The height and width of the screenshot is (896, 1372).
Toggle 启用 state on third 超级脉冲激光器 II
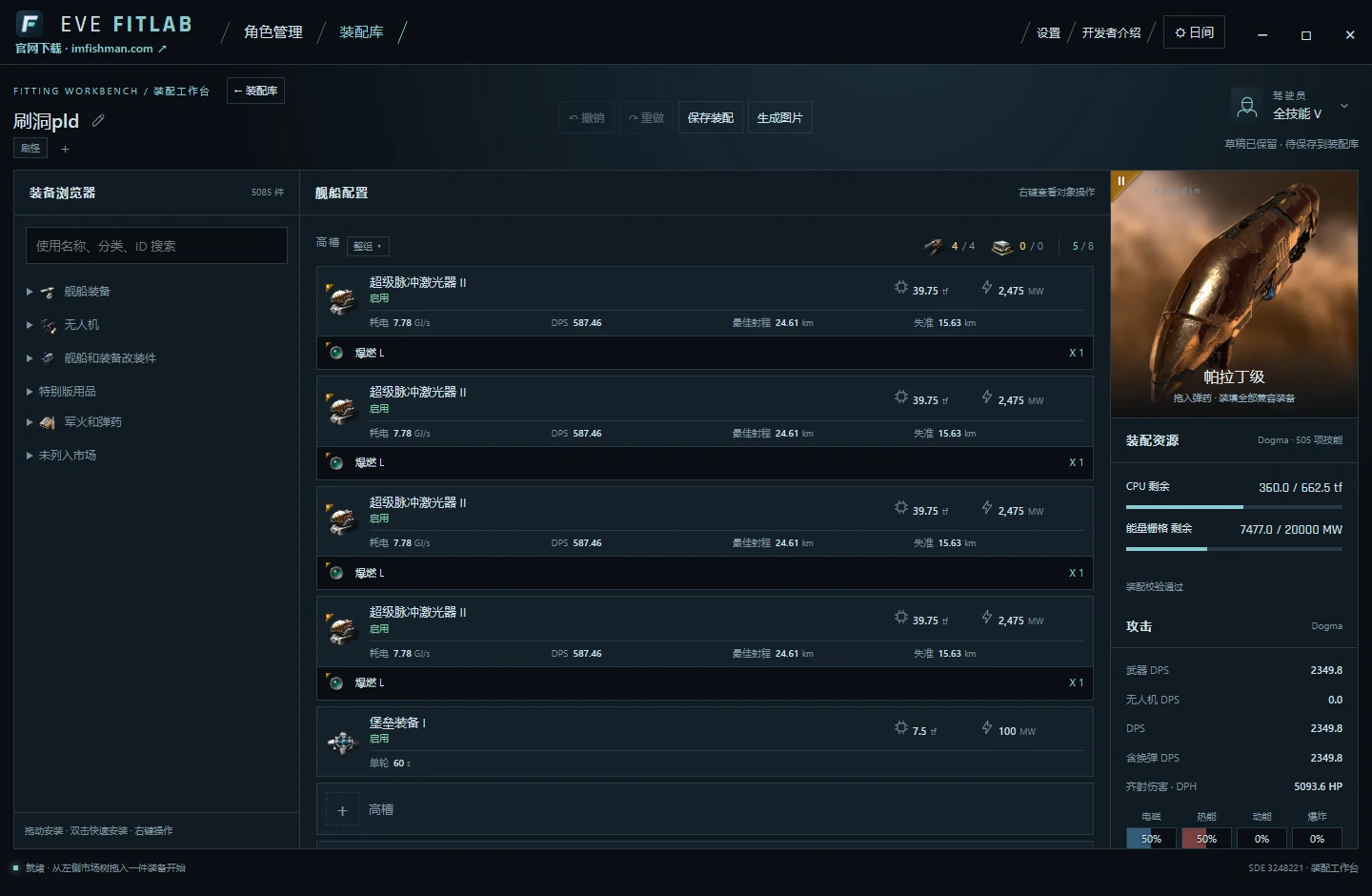click(x=379, y=519)
